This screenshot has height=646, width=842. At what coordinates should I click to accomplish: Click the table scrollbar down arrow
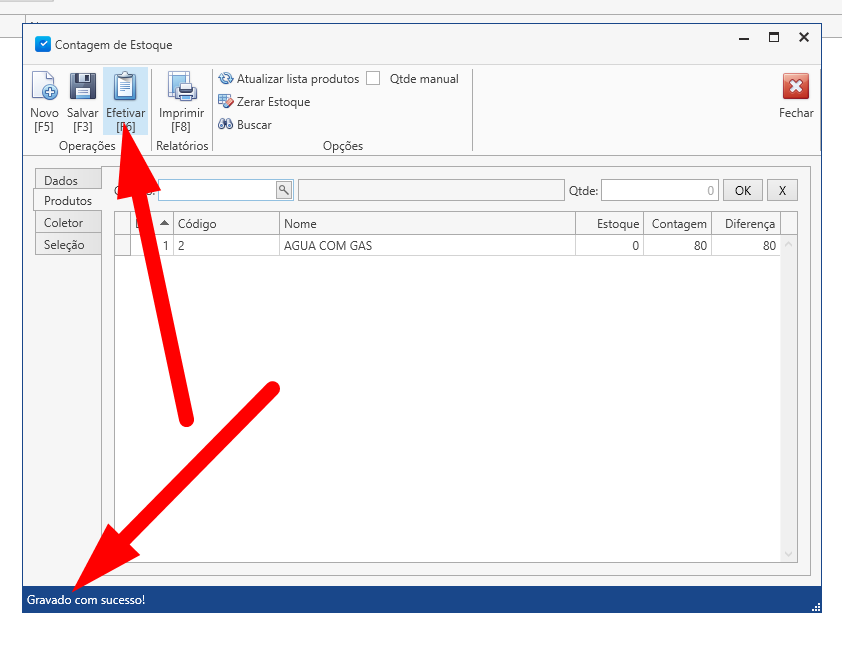[788, 554]
